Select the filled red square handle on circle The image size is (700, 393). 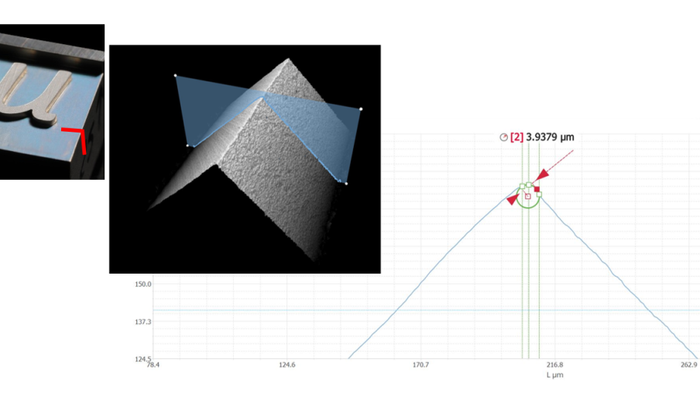[537, 189]
